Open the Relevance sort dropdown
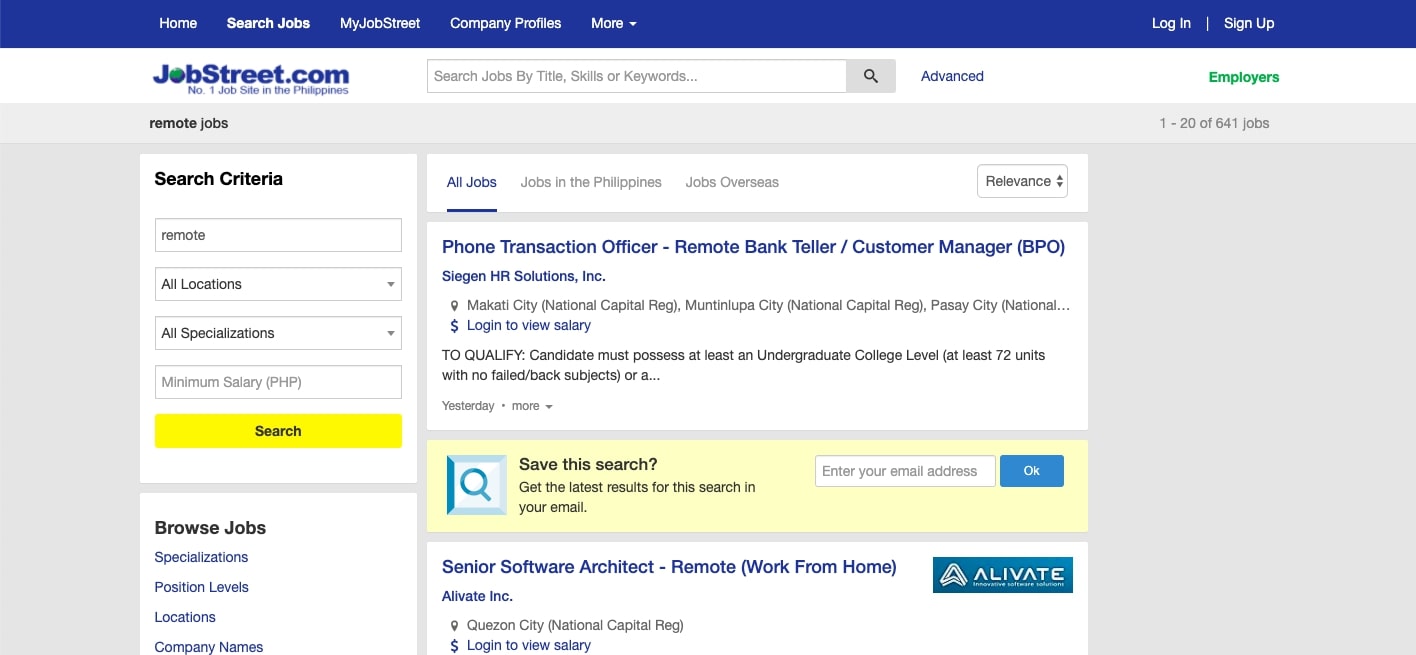 pyautogui.click(x=1022, y=181)
